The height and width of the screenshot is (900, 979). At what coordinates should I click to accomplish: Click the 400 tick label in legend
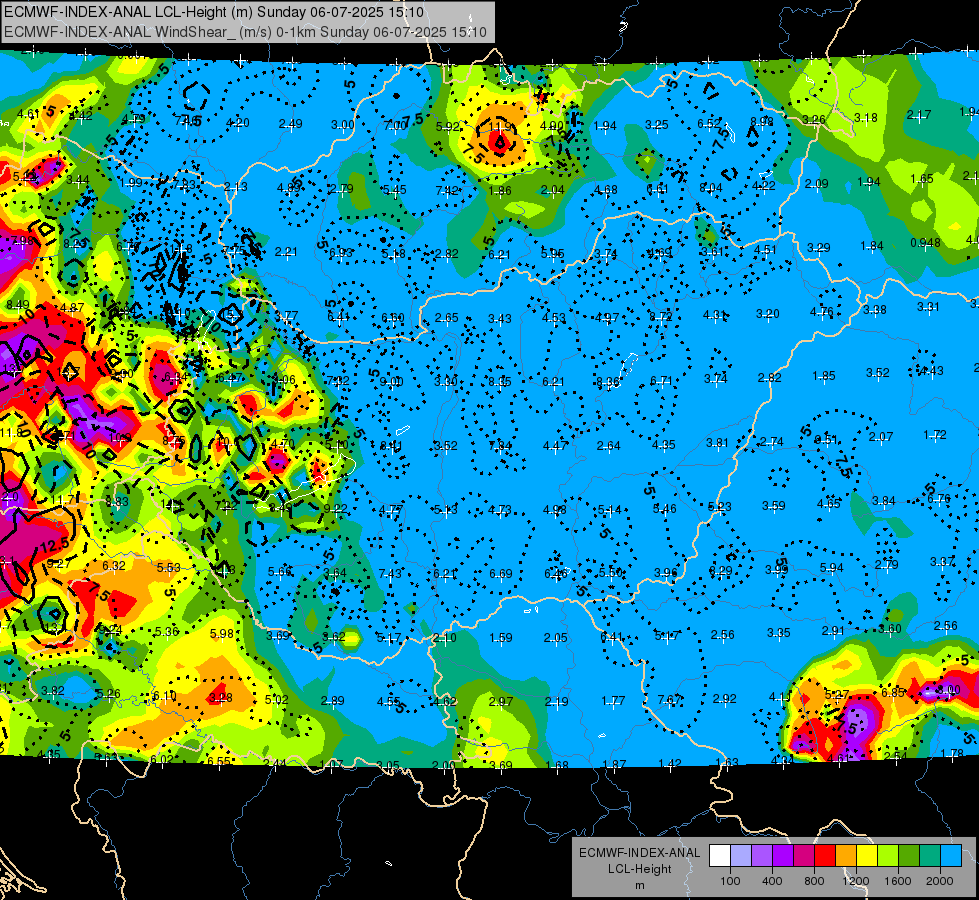(x=772, y=881)
